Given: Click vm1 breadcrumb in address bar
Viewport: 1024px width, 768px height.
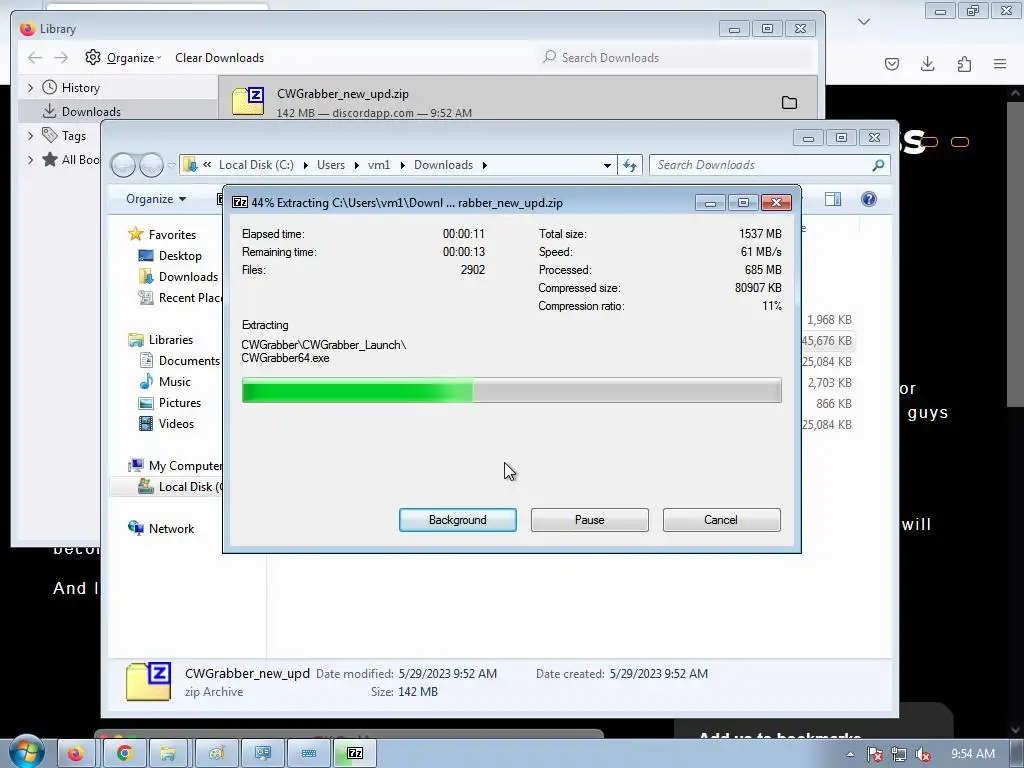Looking at the screenshot, I should click(x=379, y=165).
